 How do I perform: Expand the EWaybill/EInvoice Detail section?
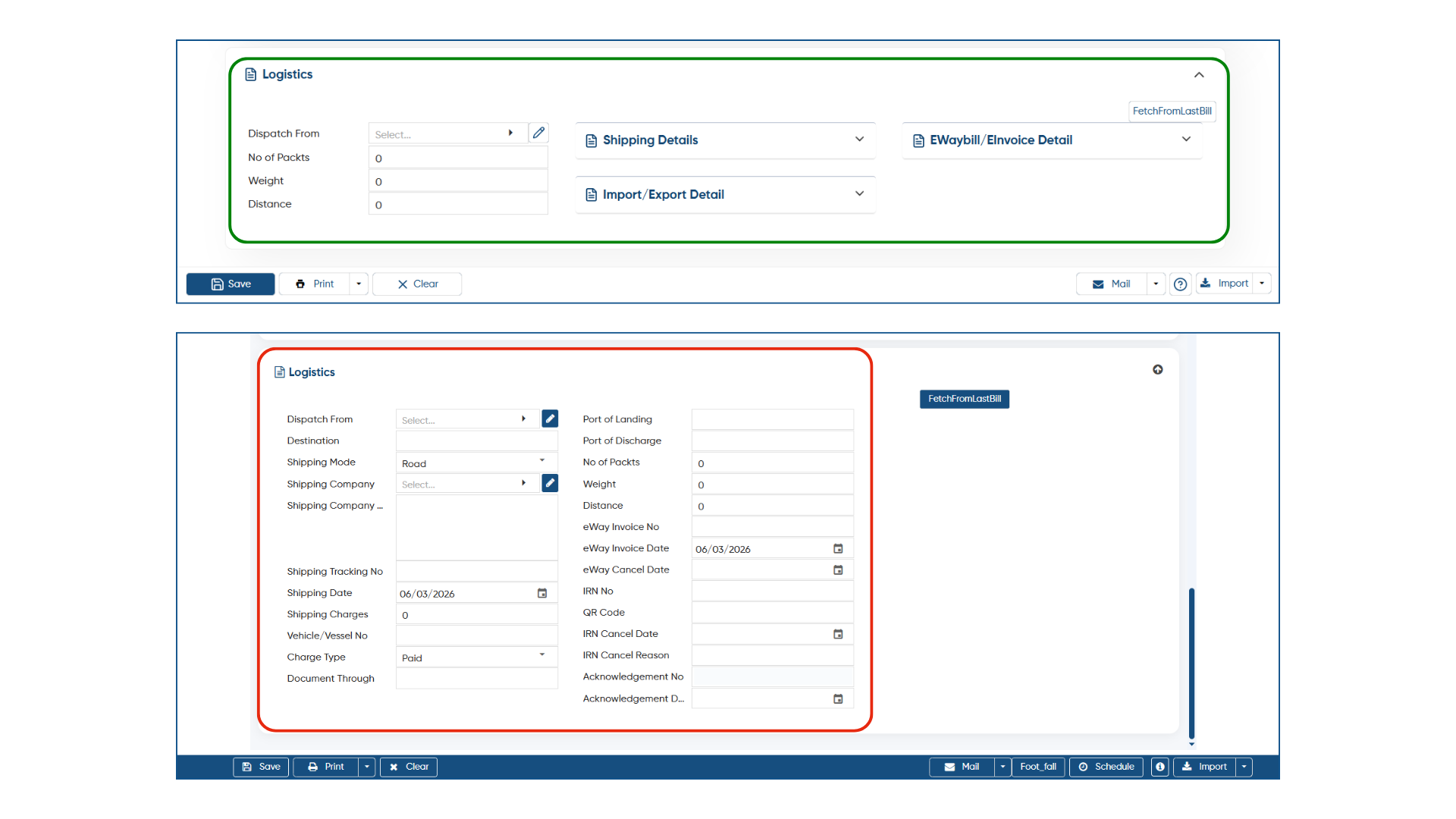coord(1052,140)
